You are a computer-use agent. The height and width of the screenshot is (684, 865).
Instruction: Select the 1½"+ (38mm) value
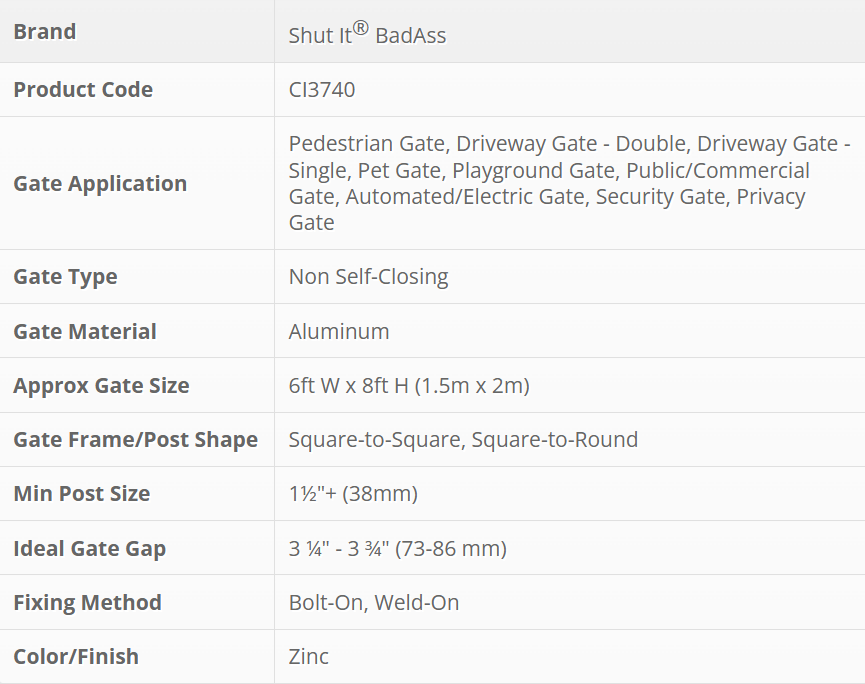pos(353,494)
